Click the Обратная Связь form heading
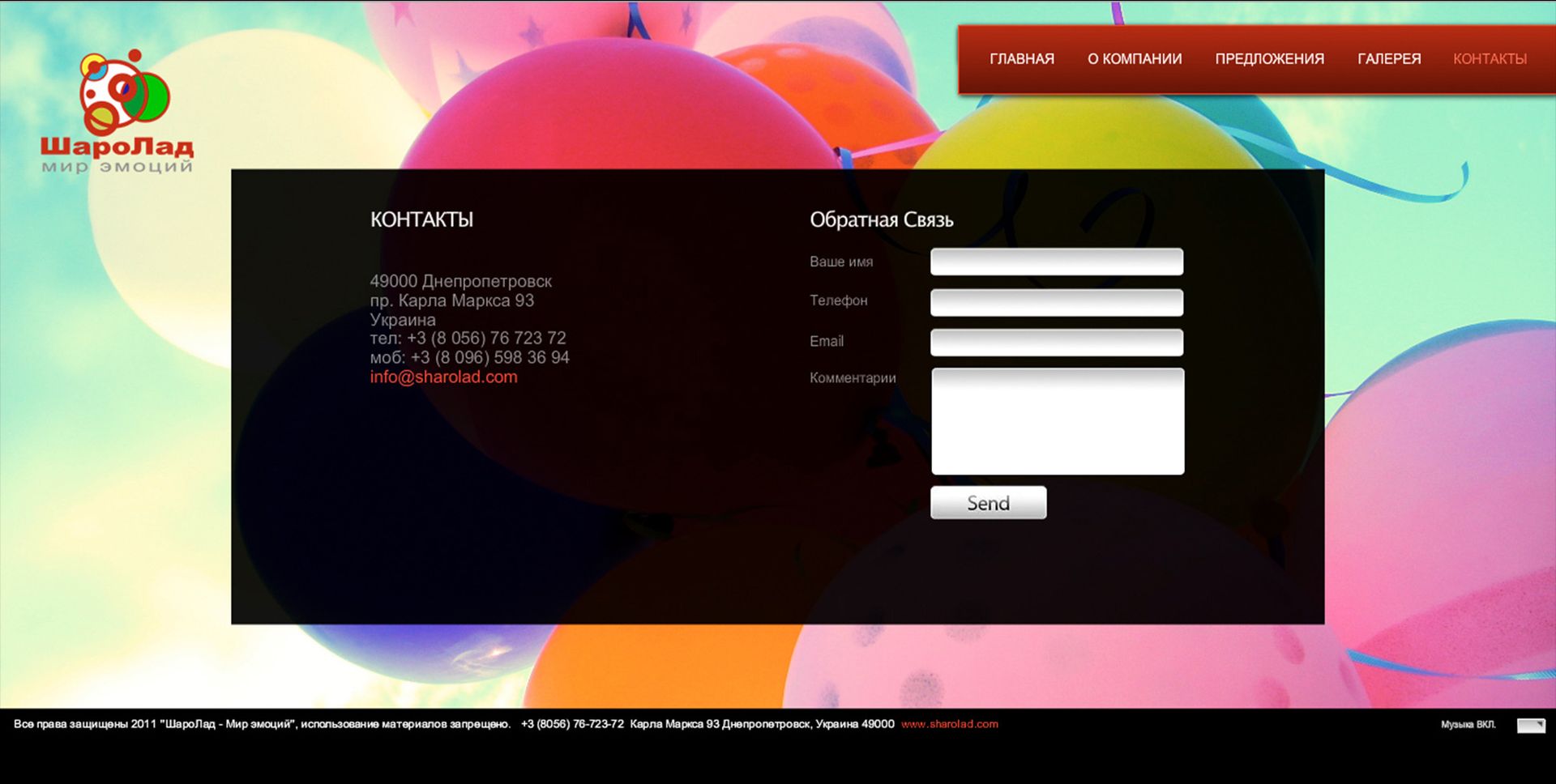The image size is (1556, 784). (x=881, y=220)
